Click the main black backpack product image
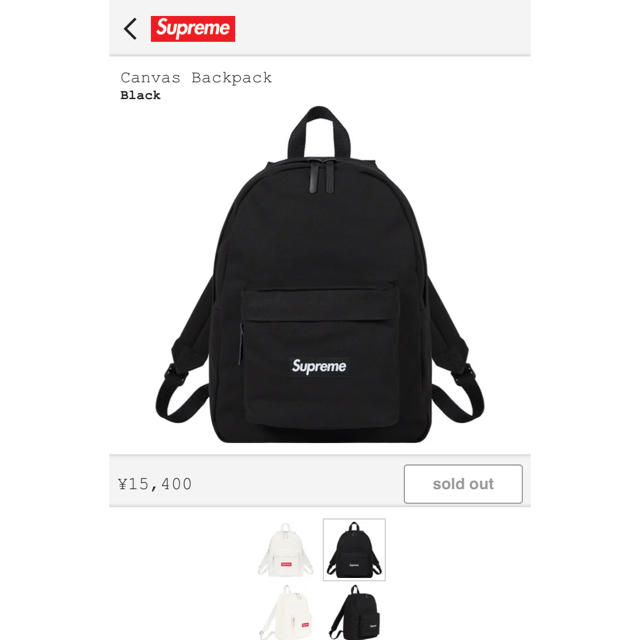 point(320,274)
